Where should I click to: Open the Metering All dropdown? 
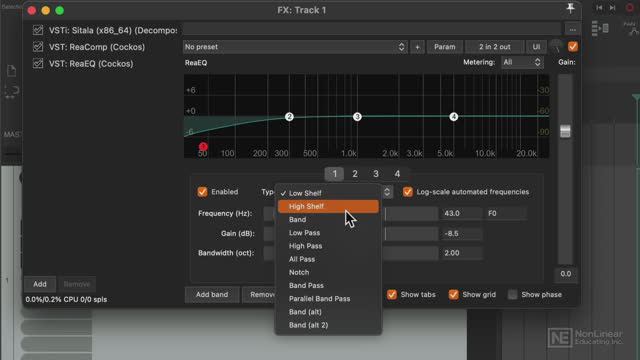pyautogui.click(x=522, y=62)
